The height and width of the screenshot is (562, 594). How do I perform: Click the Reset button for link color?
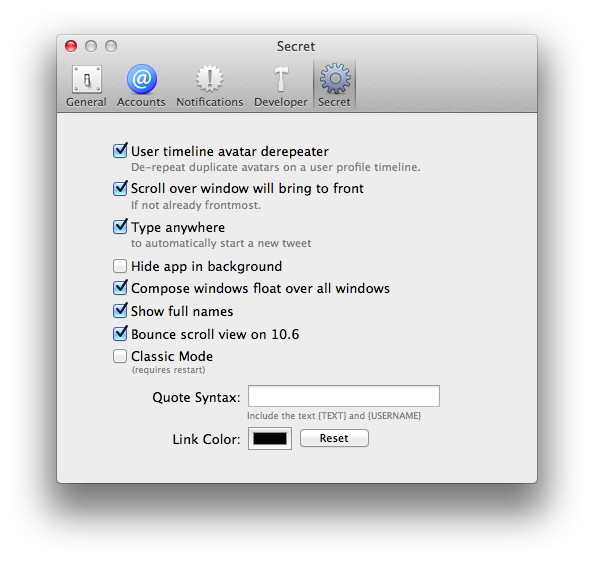(334, 438)
